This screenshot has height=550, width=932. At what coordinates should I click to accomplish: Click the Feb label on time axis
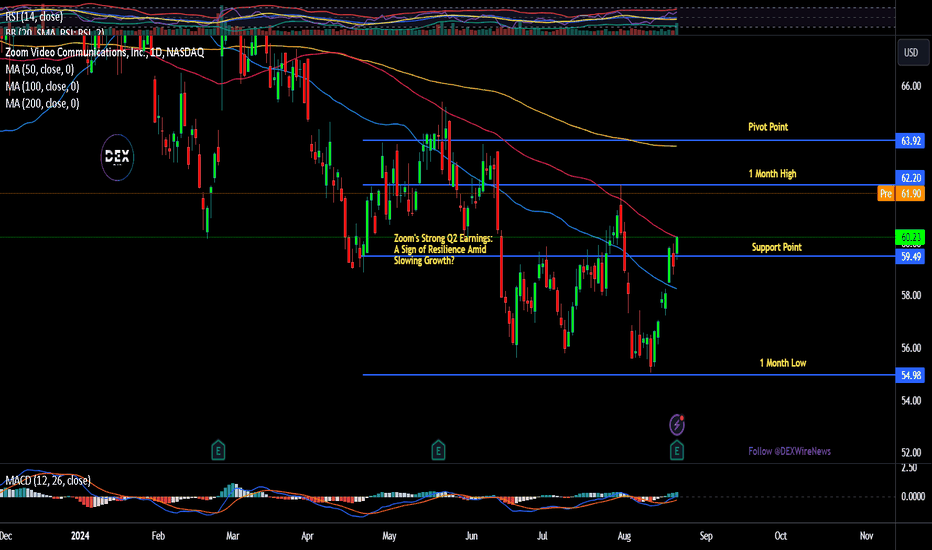pos(158,536)
